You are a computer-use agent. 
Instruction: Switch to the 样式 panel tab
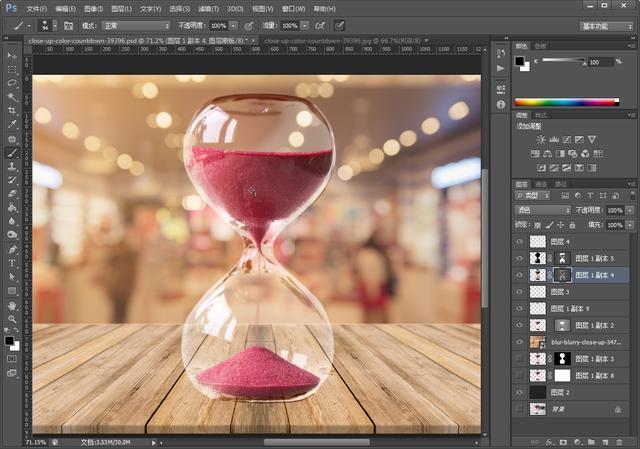pos(541,115)
